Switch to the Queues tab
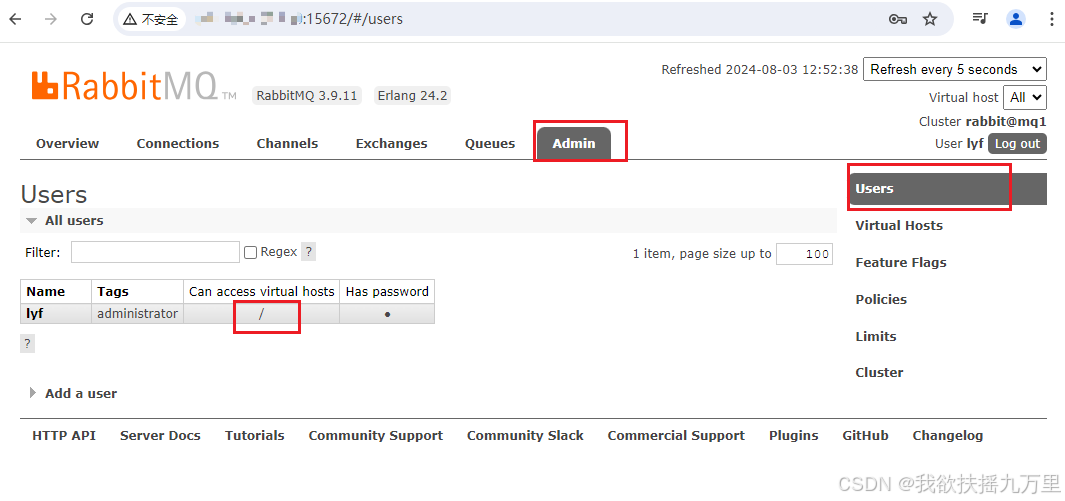1065x501 pixels. [x=490, y=143]
